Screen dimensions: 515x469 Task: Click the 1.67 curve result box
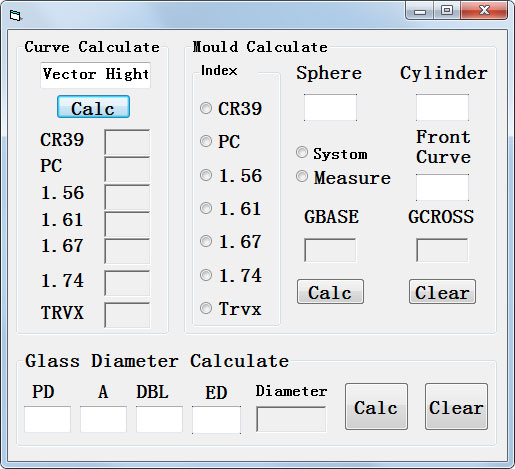(x=127, y=251)
